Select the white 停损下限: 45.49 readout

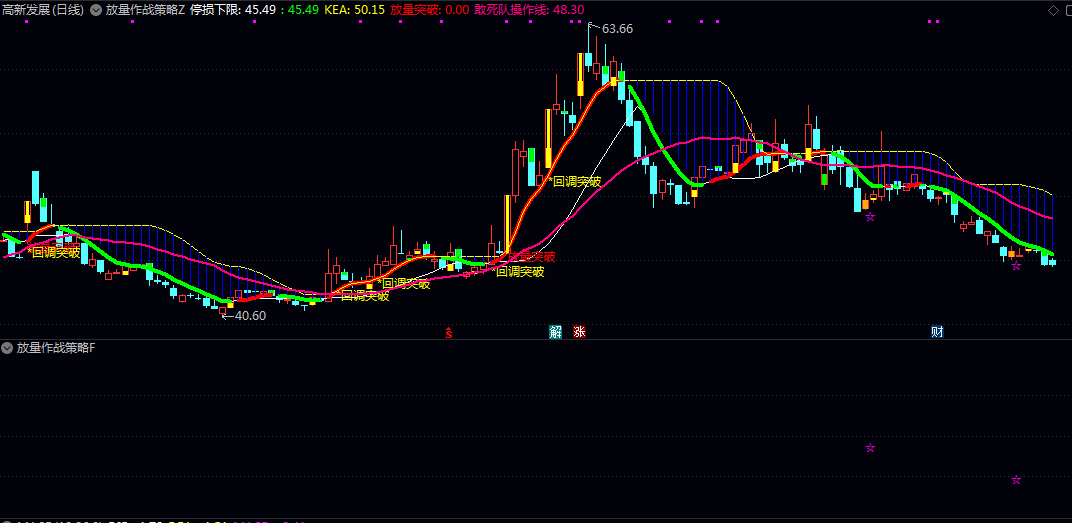tap(233, 10)
